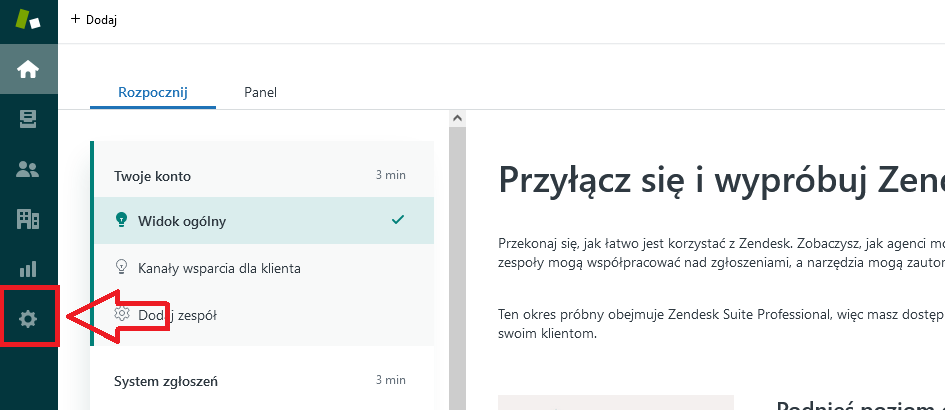Click the heading "Przyłącz się i wypróbuj"
Screen dimensions: 945x410
(722, 180)
